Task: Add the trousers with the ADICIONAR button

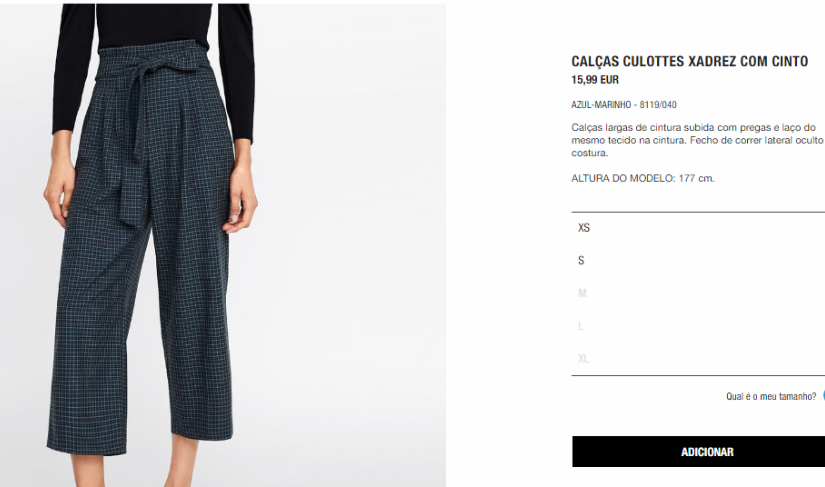Action: 698,452
